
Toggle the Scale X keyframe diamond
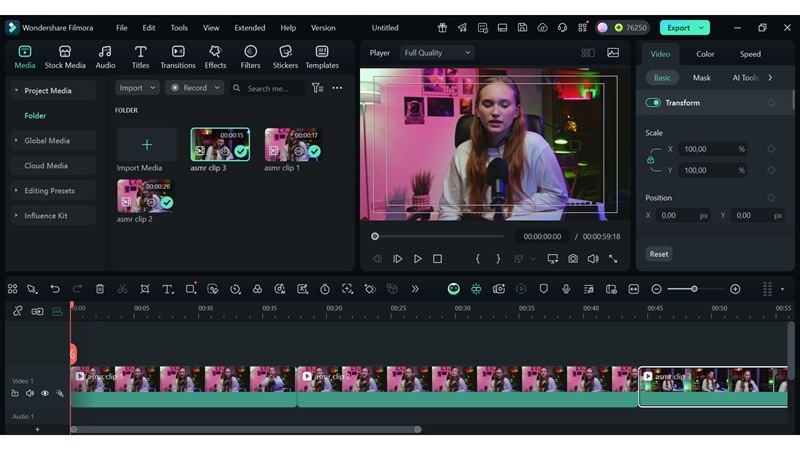coord(771,149)
